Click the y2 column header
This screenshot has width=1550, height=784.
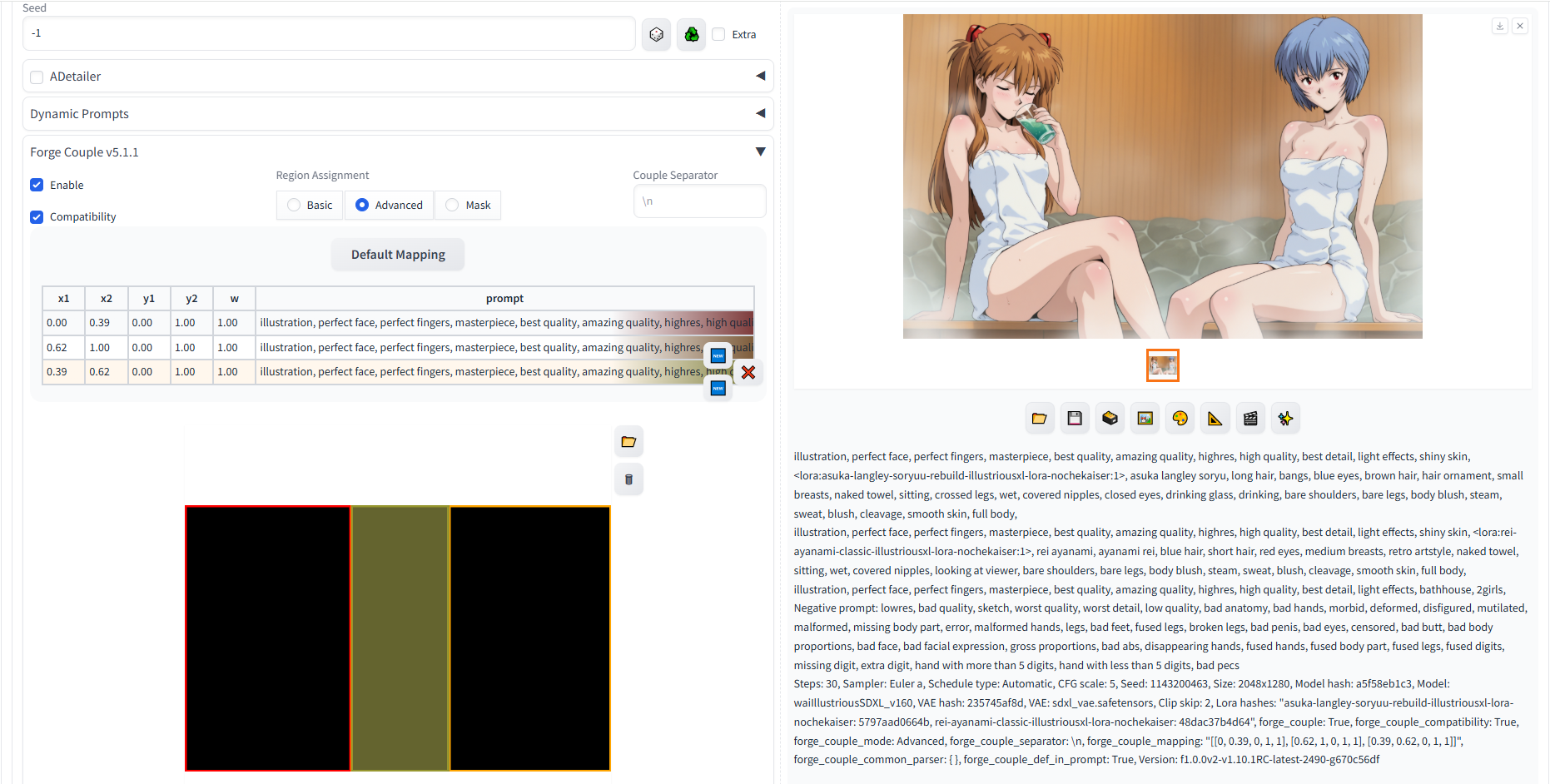point(191,299)
